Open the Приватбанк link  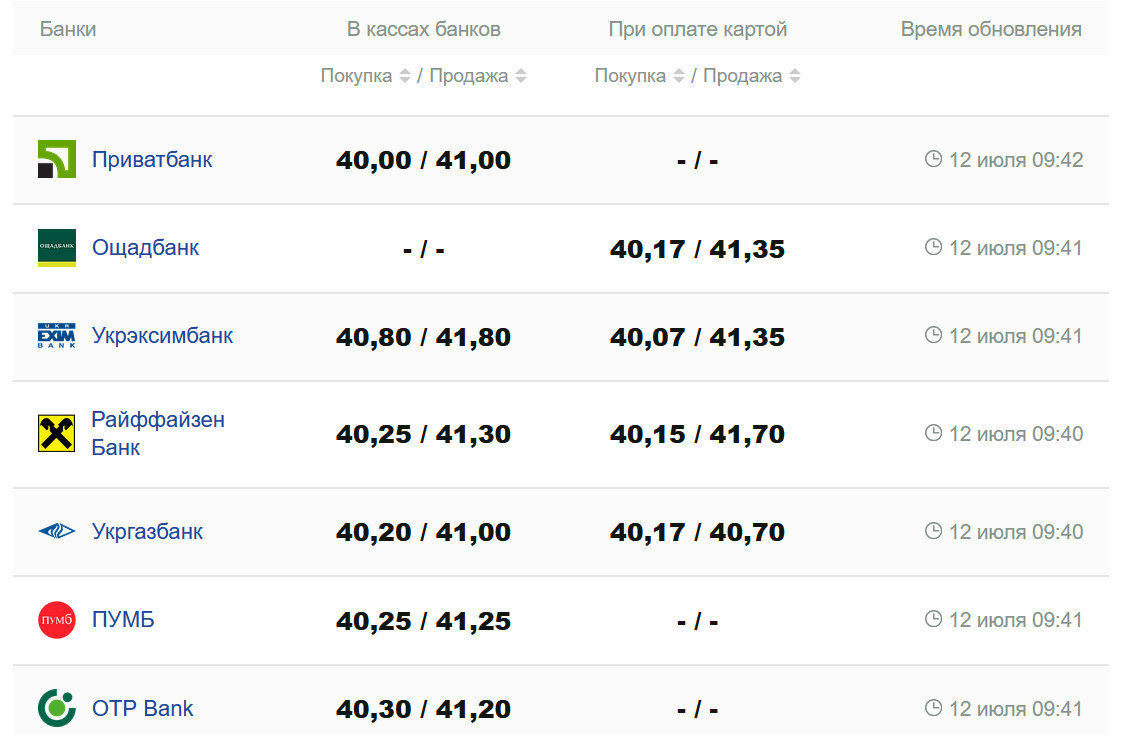(x=152, y=160)
